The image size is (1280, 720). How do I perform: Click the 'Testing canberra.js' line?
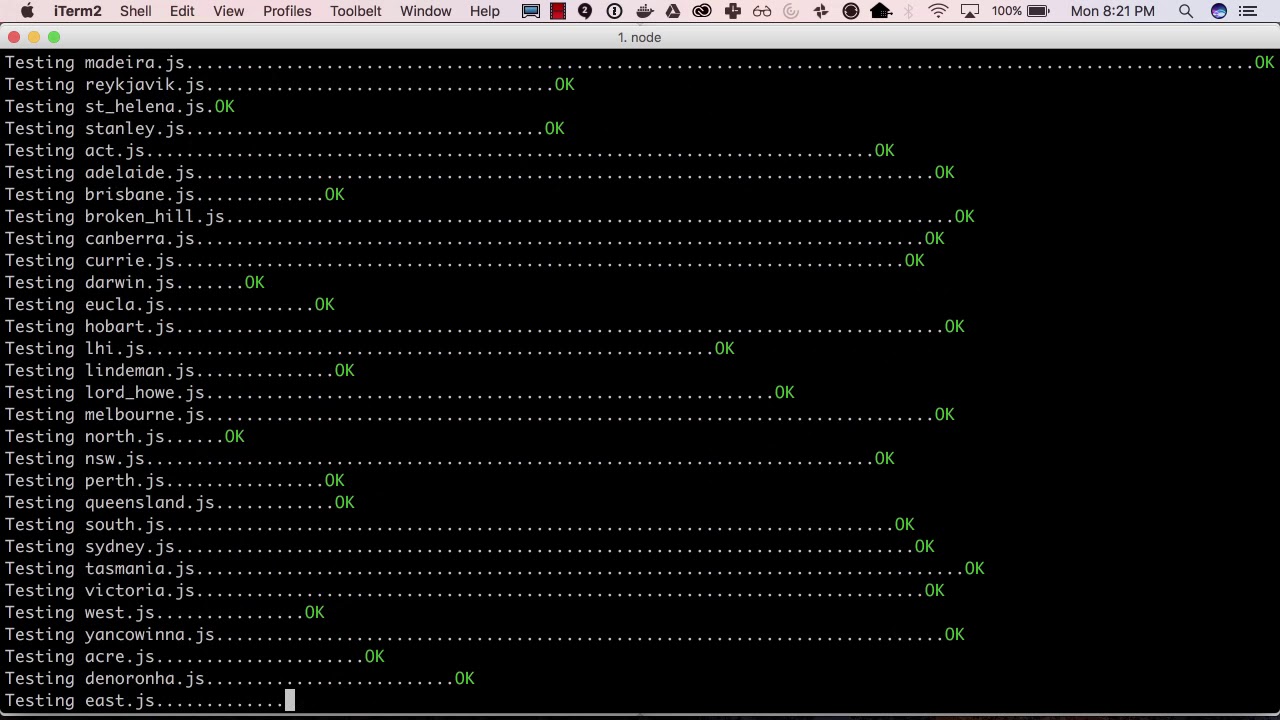474,238
